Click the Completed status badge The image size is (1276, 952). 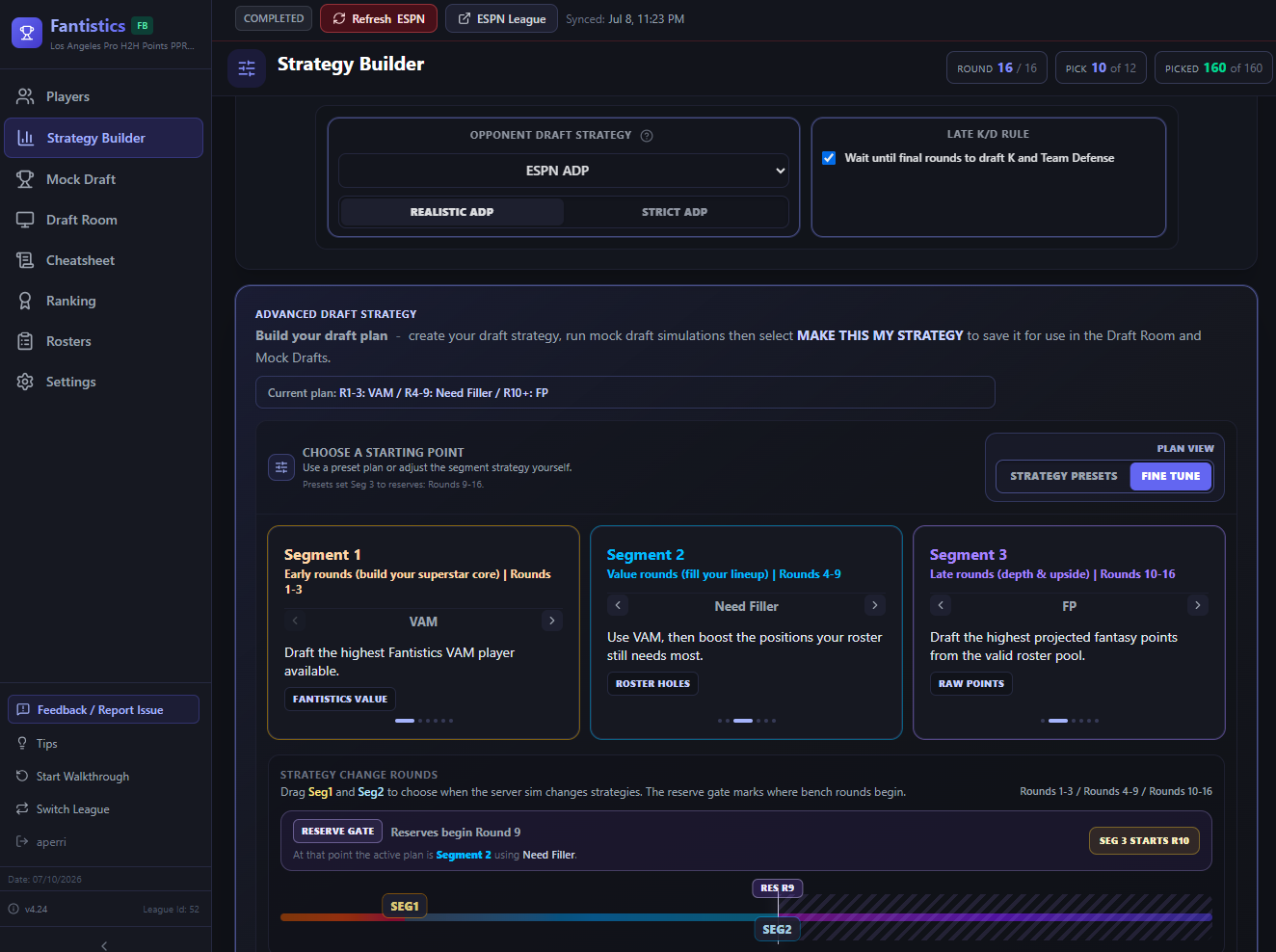pos(274,18)
